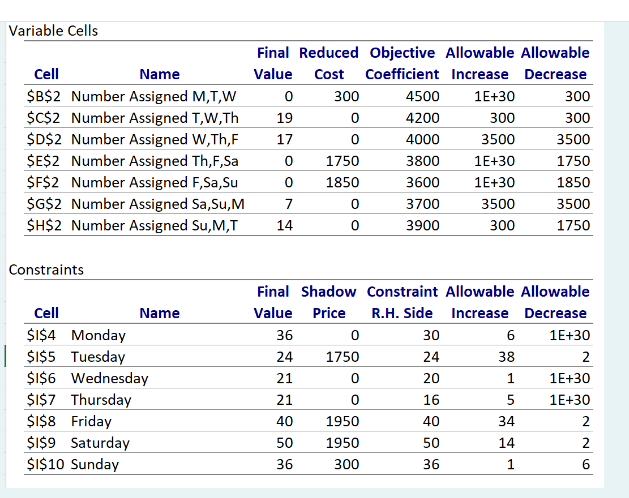Click Wednesday R.H. side value 20
The width and height of the screenshot is (629, 498).
tap(431, 378)
